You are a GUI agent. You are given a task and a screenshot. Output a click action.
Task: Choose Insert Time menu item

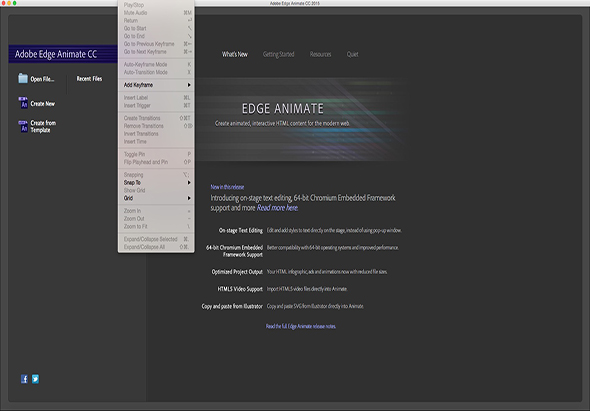pos(156,142)
